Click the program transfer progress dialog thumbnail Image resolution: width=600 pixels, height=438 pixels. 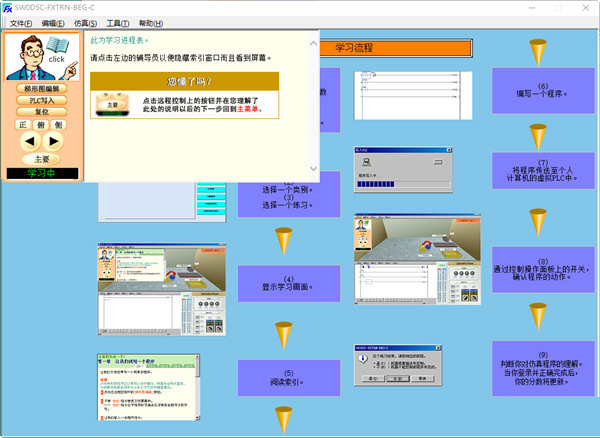[396, 170]
